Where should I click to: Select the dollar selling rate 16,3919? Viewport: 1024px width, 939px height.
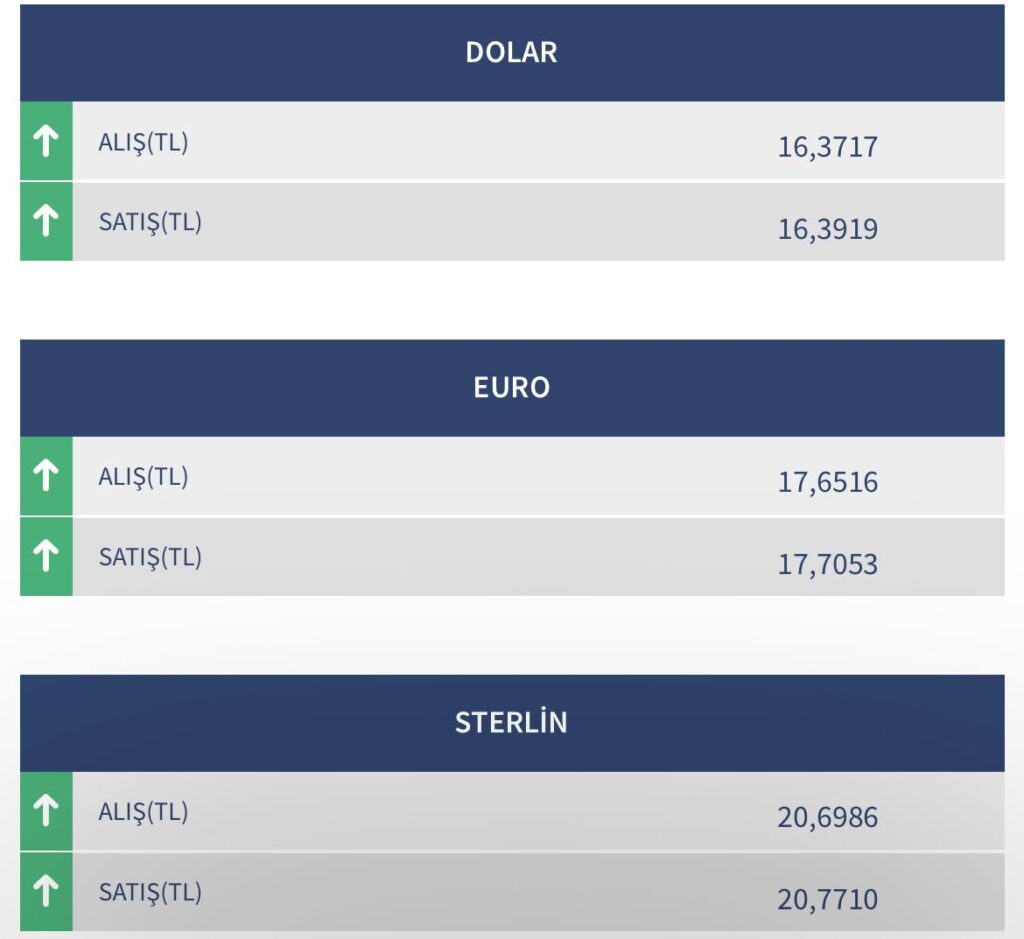tap(827, 229)
